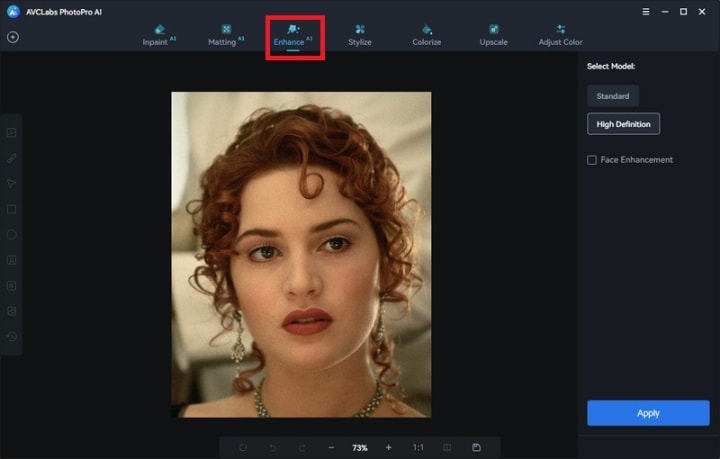
Task: Click the redo arrow
Action: 302,447
